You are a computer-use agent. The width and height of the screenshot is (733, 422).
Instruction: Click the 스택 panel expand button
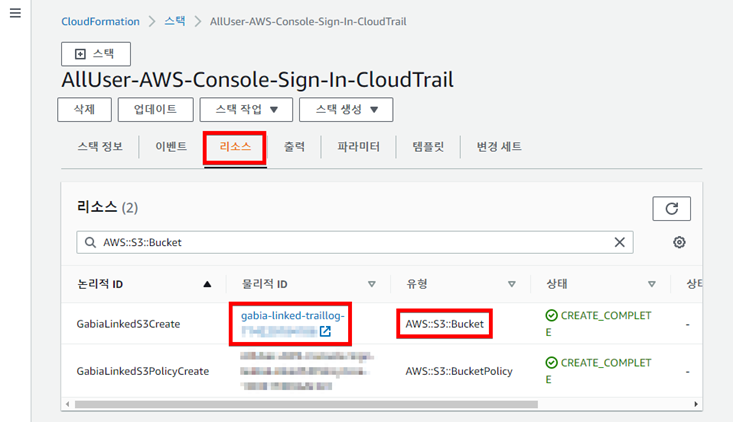96,54
